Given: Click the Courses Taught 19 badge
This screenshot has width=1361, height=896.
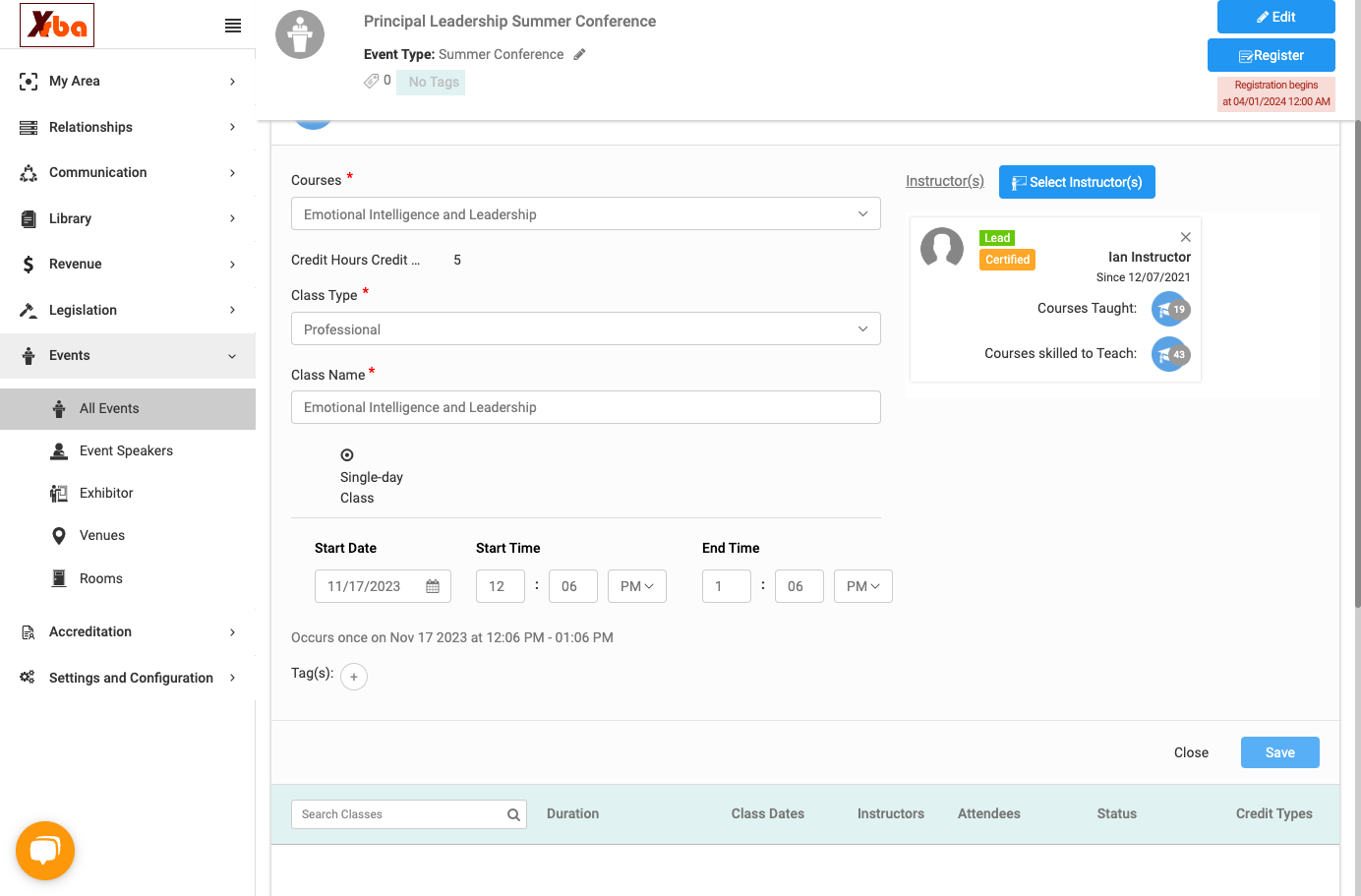Looking at the screenshot, I should click(1170, 309).
